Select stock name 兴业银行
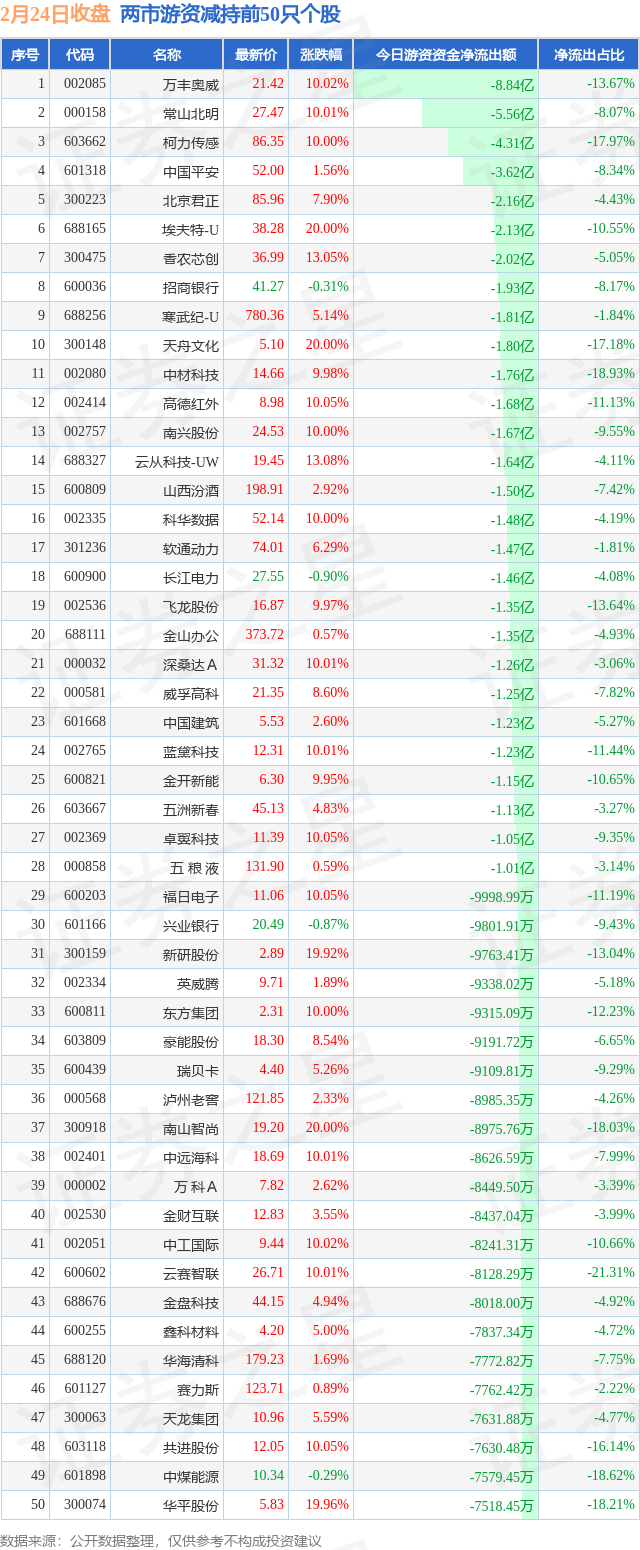Image resolution: width=640 pixels, height=1550 pixels. tap(191, 925)
